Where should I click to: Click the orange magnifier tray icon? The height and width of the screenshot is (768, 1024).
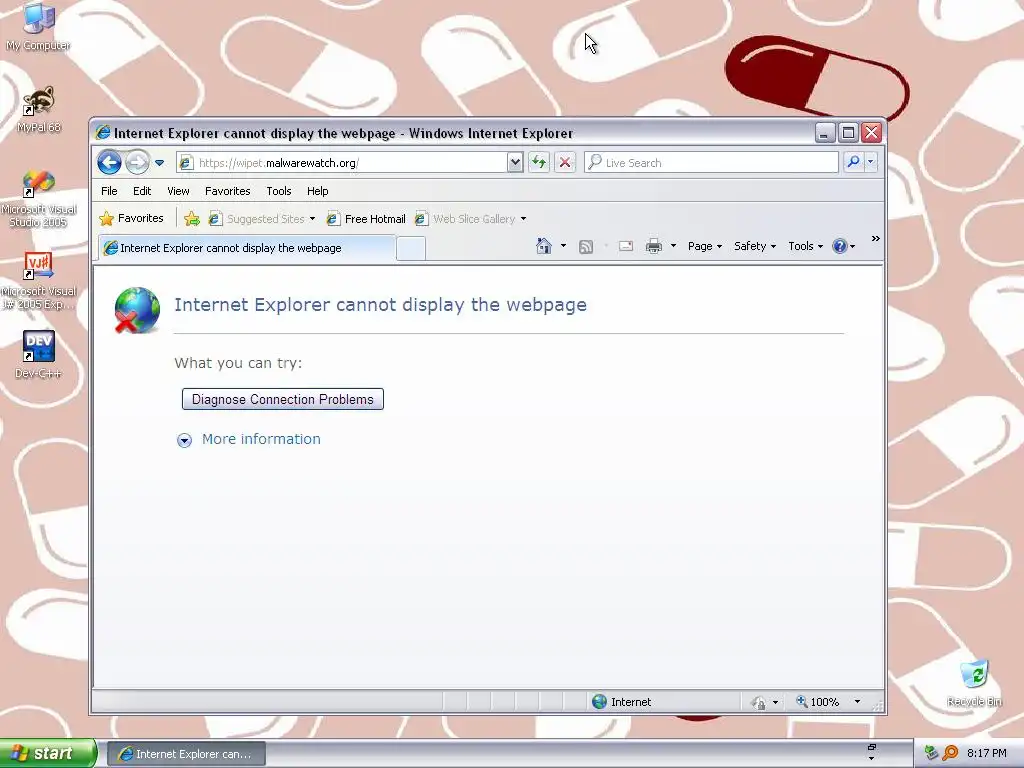(x=950, y=753)
